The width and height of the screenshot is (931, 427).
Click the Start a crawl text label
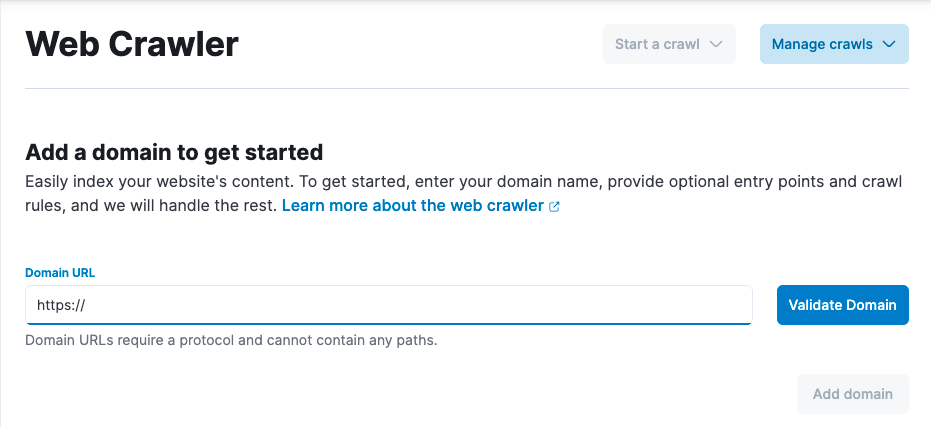coord(657,44)
